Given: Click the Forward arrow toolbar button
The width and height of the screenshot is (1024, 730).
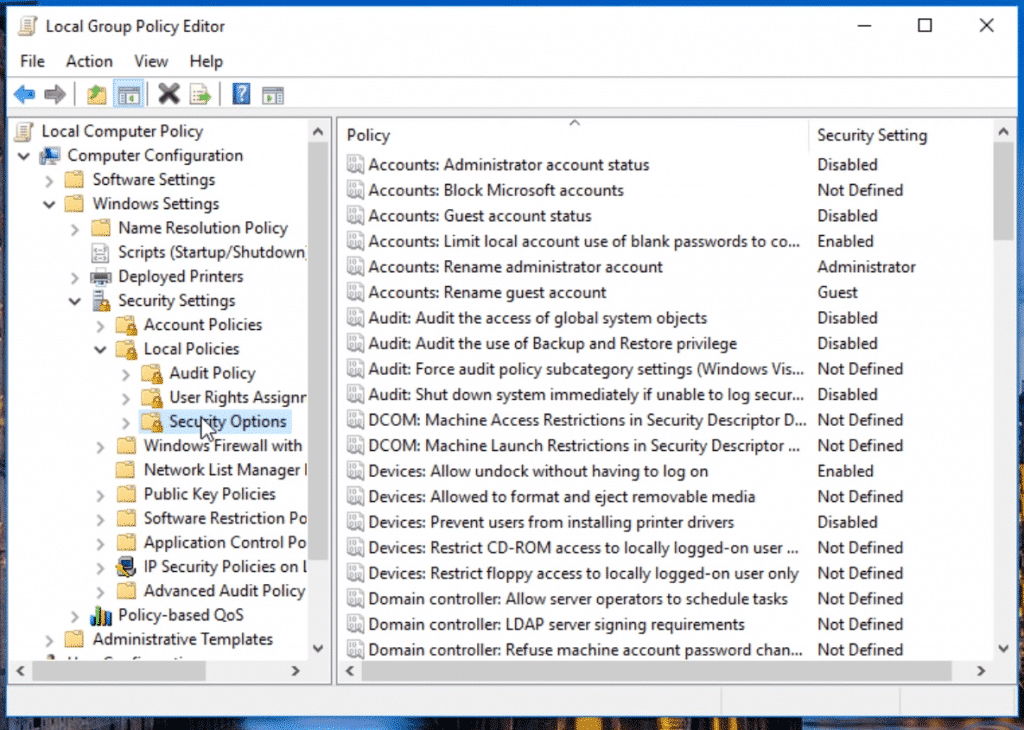Looking at the screenshot, I should coord(55,95).
